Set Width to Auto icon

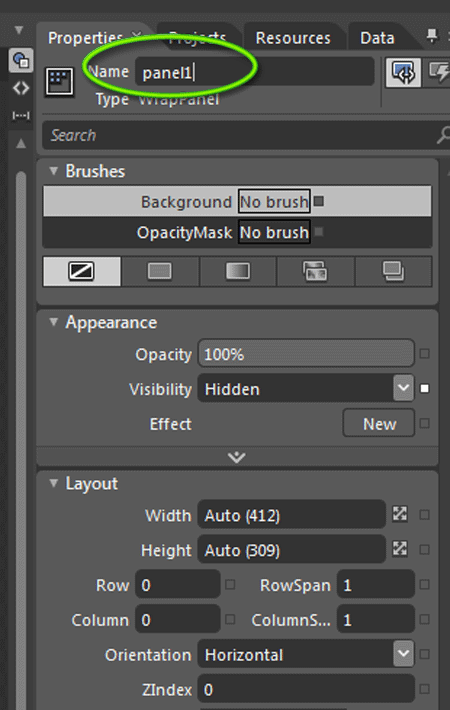(x=400, y=514)
